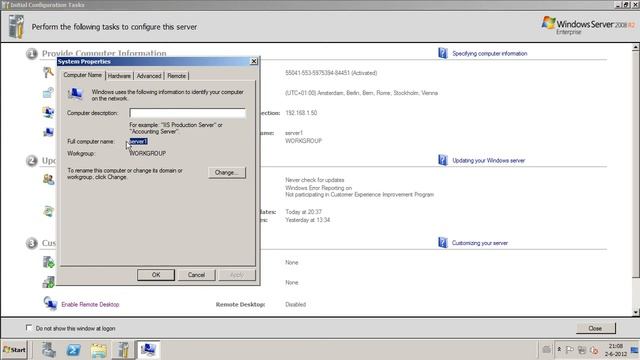Viewport: 640px width, 360px height.
Task: Confirm the System Properties dialog with OK
Action: point(156,275)
